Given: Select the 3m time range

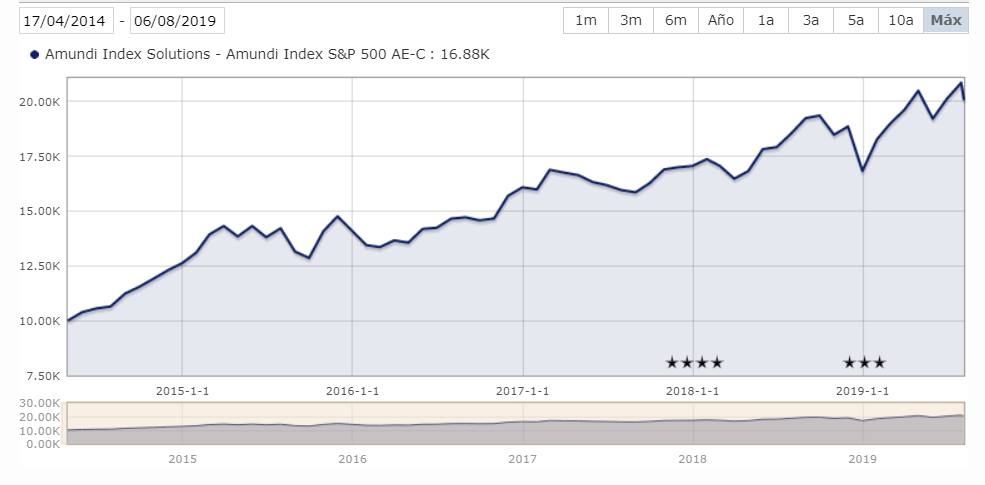Looking at the screenshot, I should [631, 20].
